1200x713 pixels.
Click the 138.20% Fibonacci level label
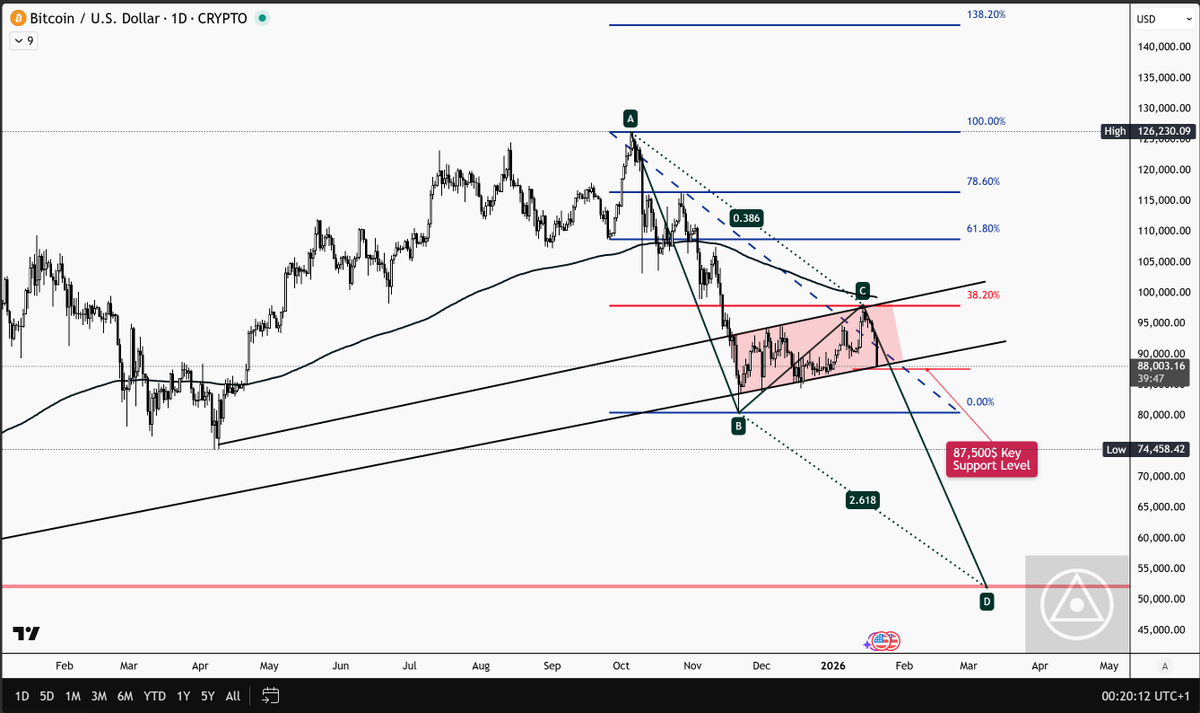(986, 14)
